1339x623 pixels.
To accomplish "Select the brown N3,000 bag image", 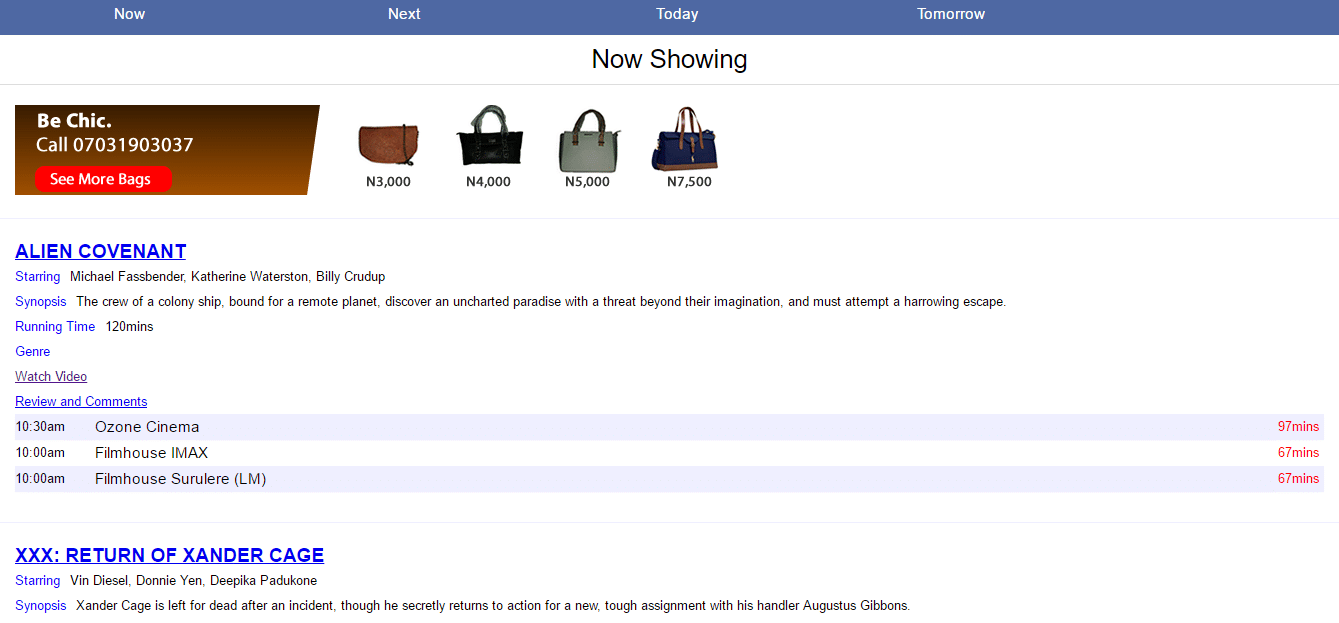I will [x=388, y=145].
